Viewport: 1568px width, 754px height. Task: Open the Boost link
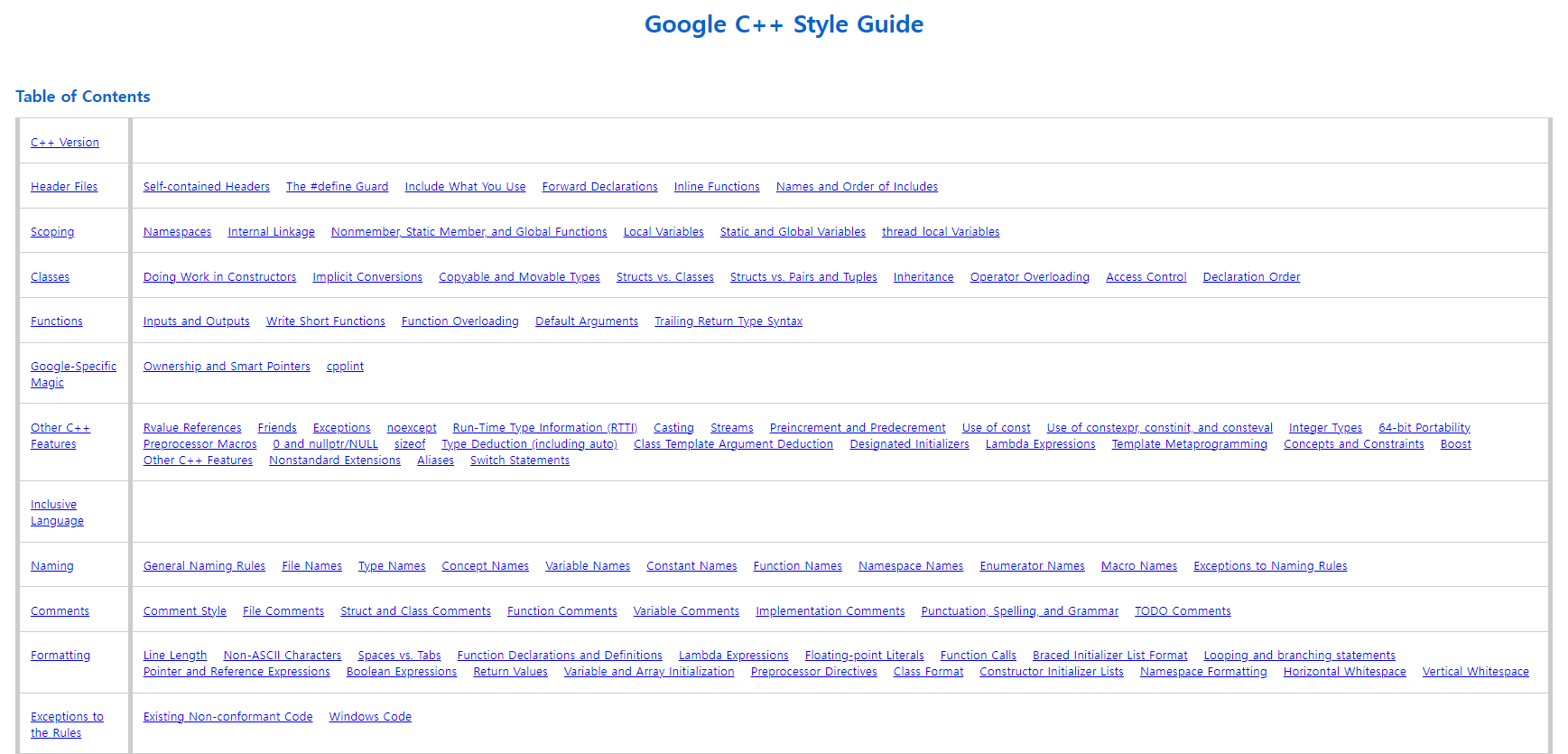pos(1456,444)
